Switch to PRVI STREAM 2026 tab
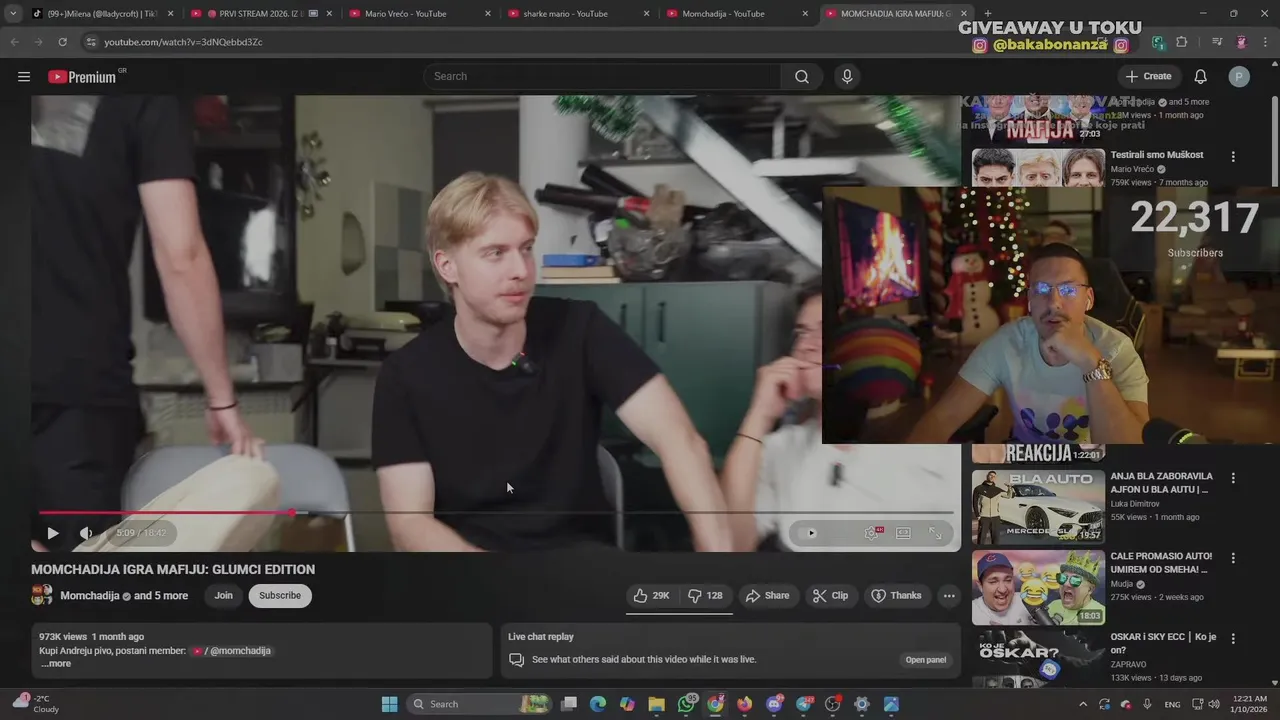This screenshot has height=720, width=1280. (x=262, y=14)
